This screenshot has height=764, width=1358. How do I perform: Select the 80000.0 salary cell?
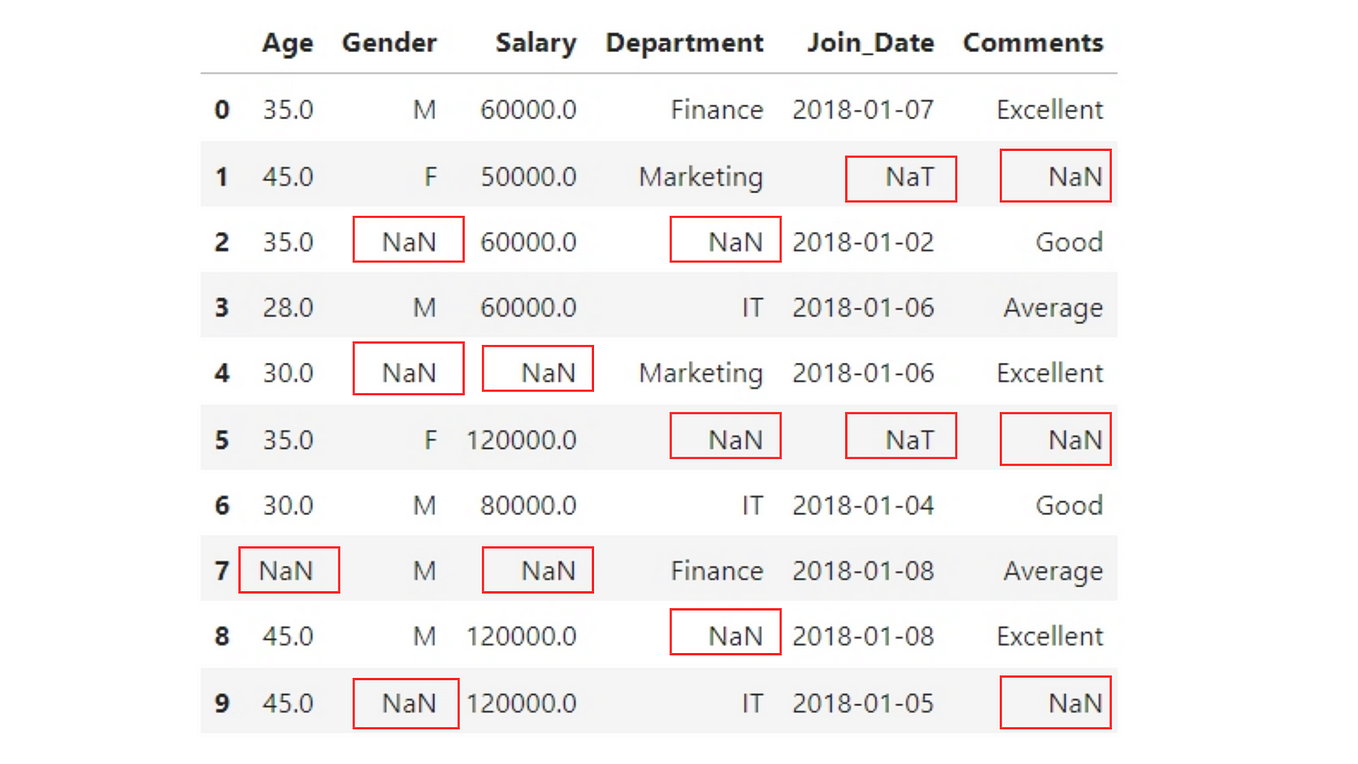click(528, 506)
